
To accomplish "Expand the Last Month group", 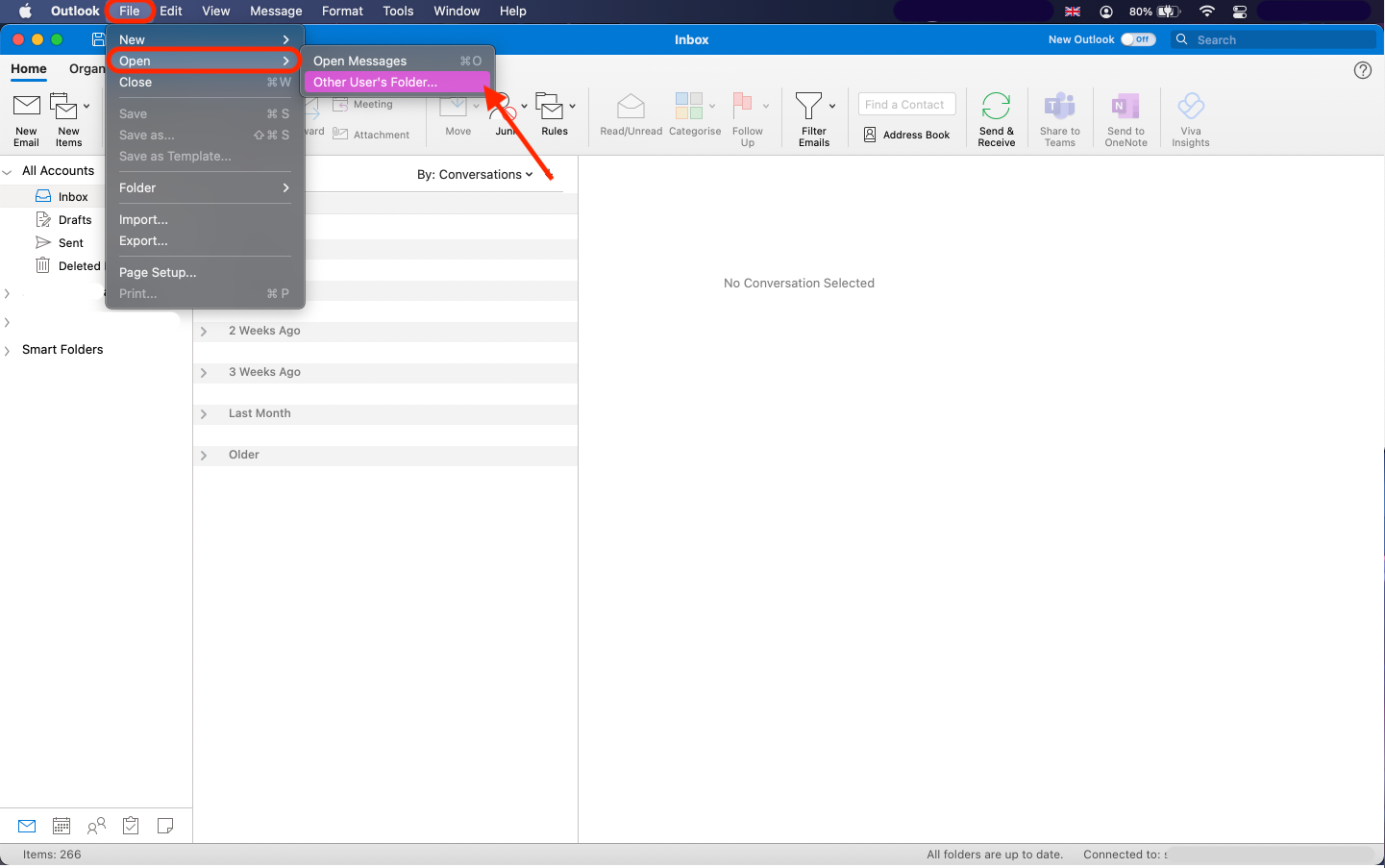I will (204, 414).
